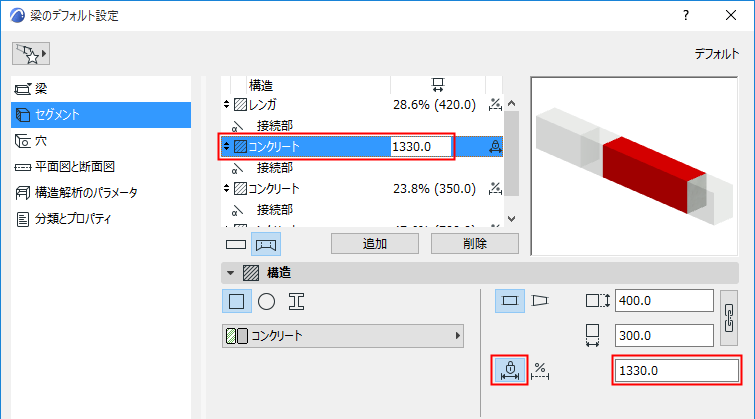The width and height of the screenshot is (755, 419).
Task: Click proportional length icon on レンガ row
Action: [495, 104]
